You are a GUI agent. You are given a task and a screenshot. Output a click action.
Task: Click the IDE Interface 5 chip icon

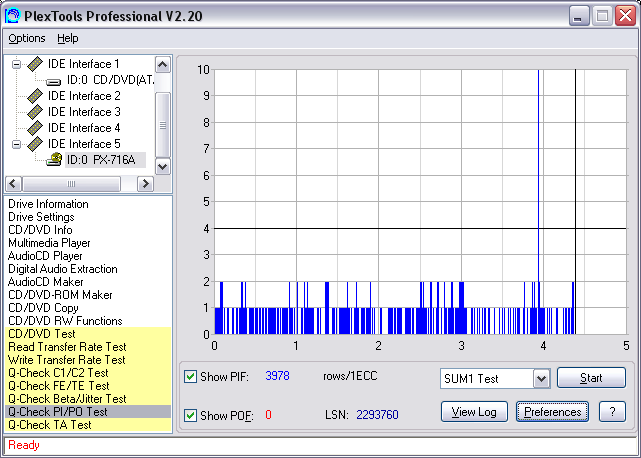point(35,144)
